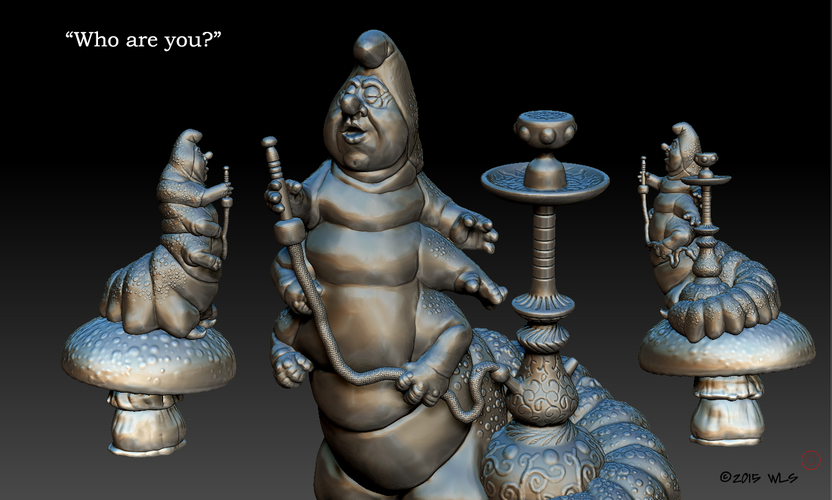Select the left caterpillar side-view render
832x500 pixels.
tap(149, 292)
